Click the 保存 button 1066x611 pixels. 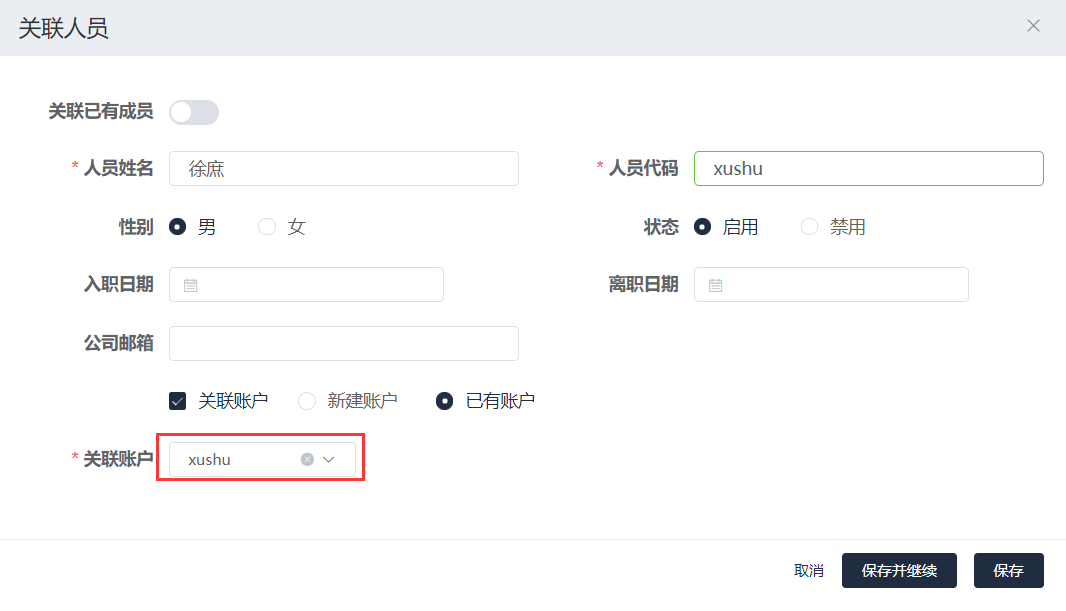(x=1008, y=571)
